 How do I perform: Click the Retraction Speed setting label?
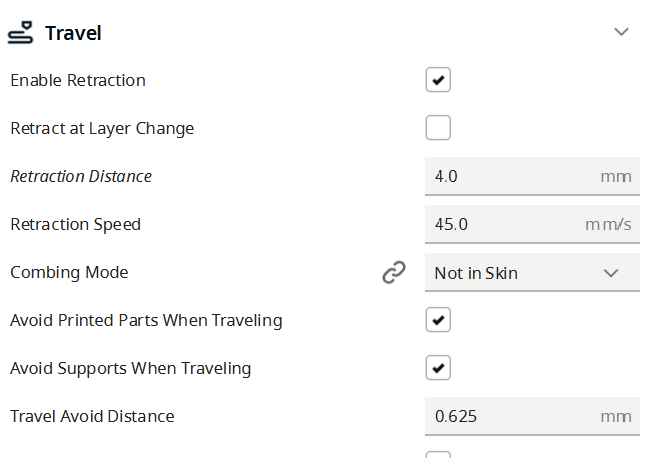[x=75, y=224]
